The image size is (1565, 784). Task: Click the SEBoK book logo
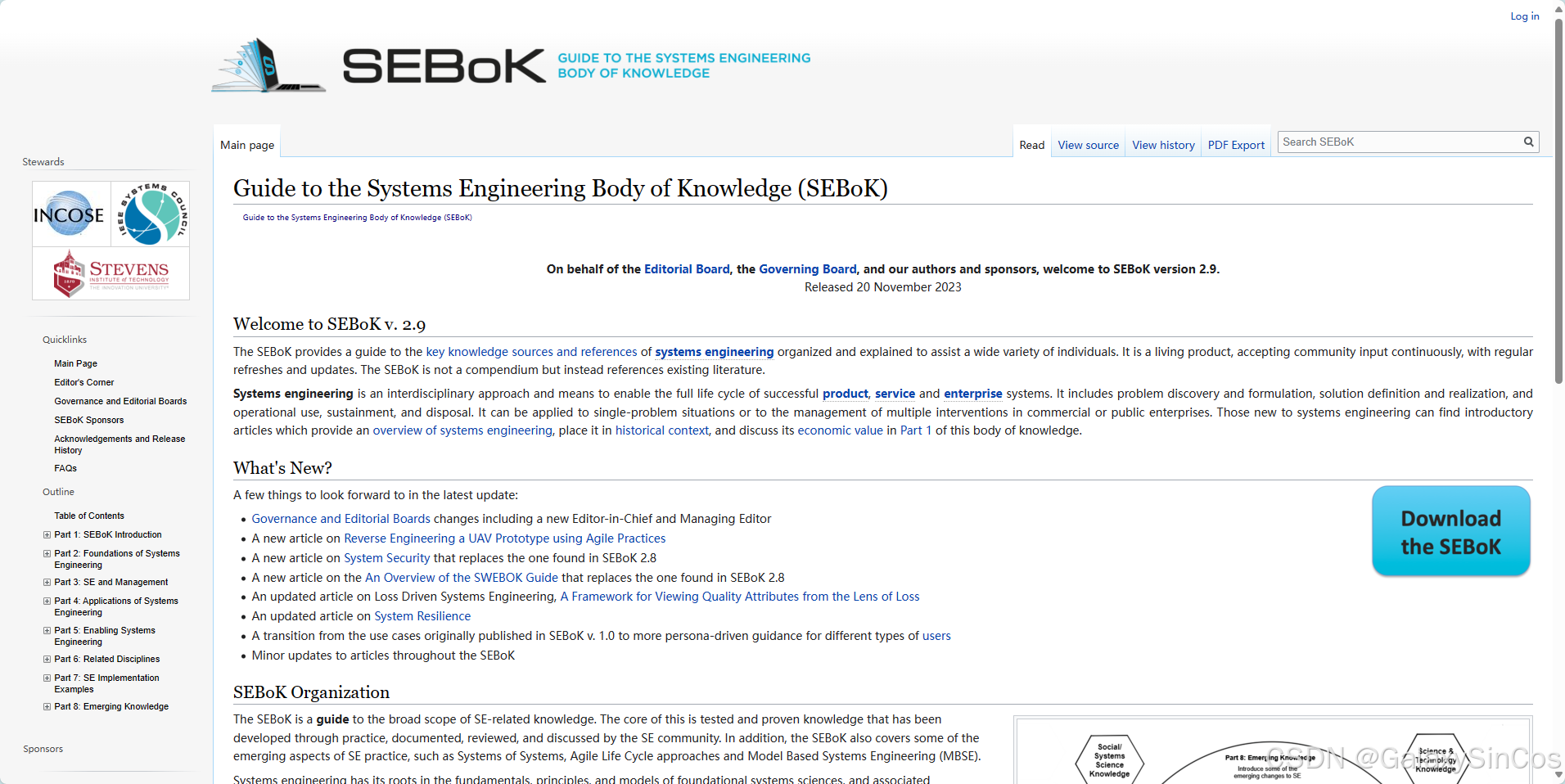268,65
